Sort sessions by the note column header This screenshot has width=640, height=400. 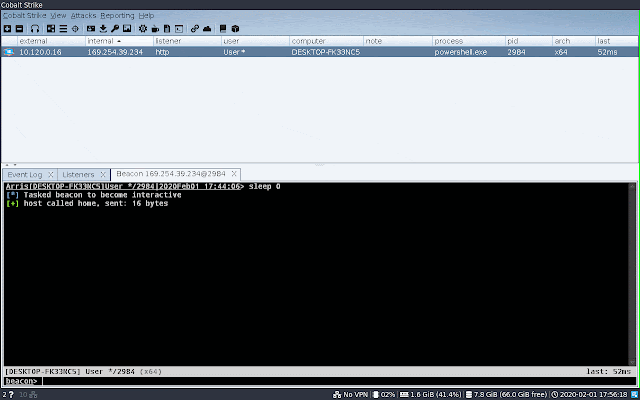point(398,41)
